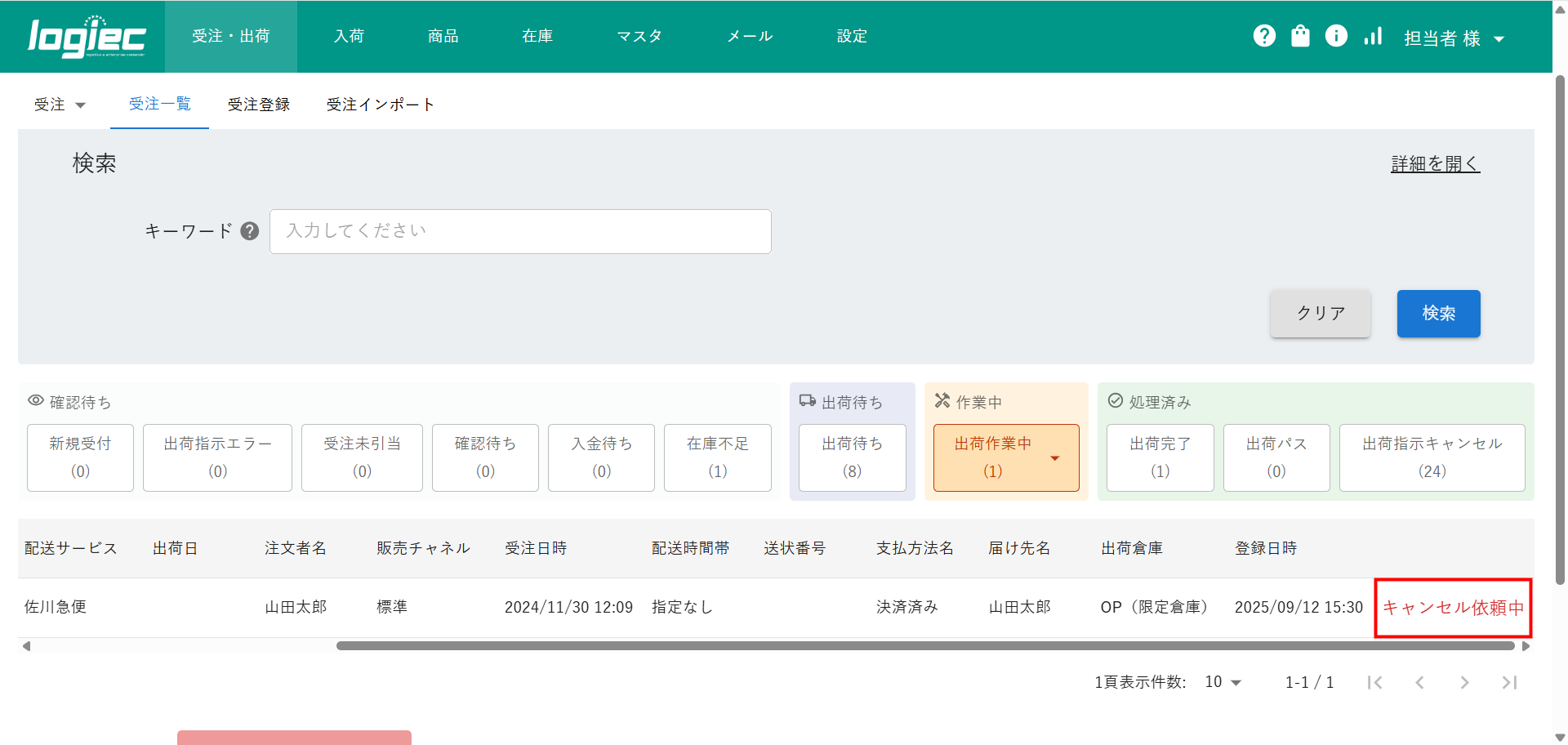Open the bar chart statistics icon
This screenshot has height=745, width=1568.
(x=1373, y=36)
